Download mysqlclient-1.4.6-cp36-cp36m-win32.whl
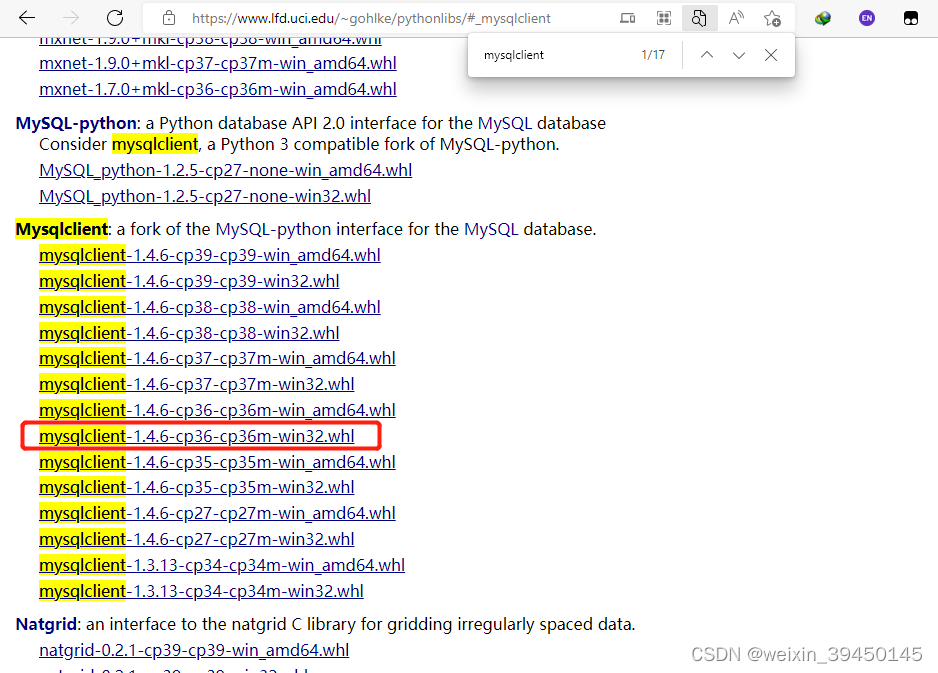Image resolution: width=938 pixels, height=673 pixels. coord(197,437)
